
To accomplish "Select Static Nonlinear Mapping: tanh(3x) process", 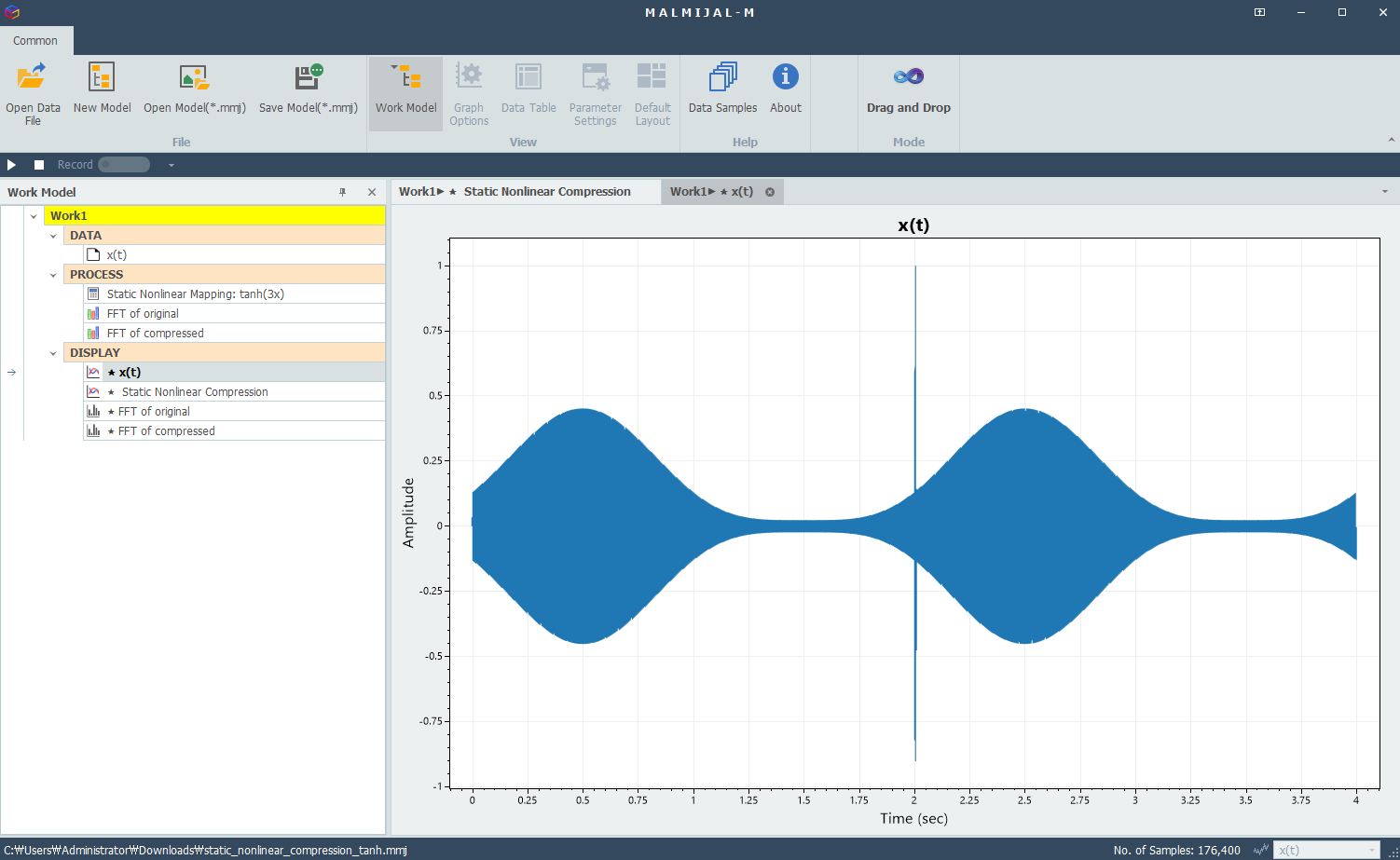I will pos(233,293).
